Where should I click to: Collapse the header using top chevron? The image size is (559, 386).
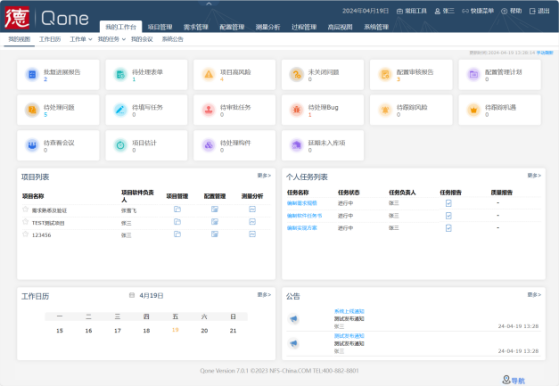pos(209,4)
